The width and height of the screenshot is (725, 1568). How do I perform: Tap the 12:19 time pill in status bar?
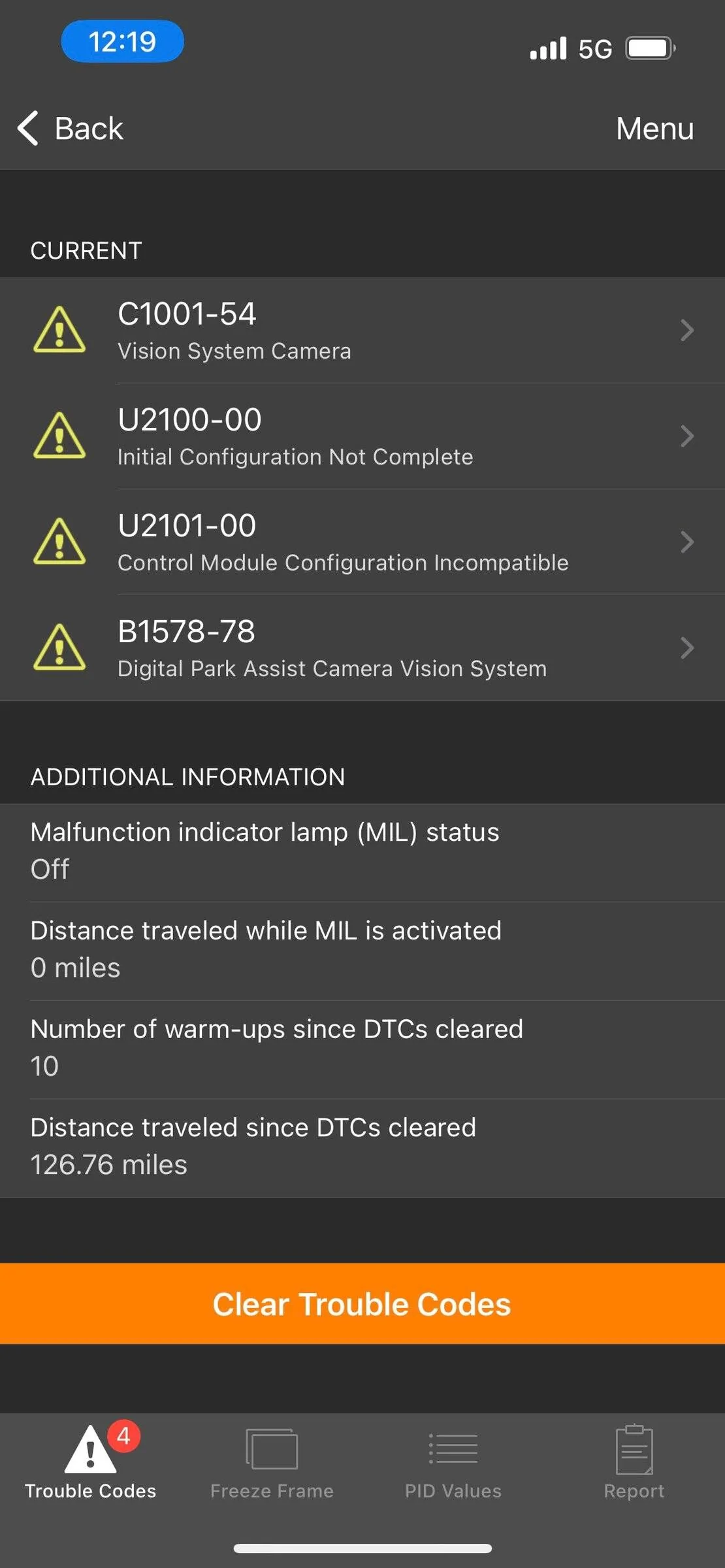122,41
